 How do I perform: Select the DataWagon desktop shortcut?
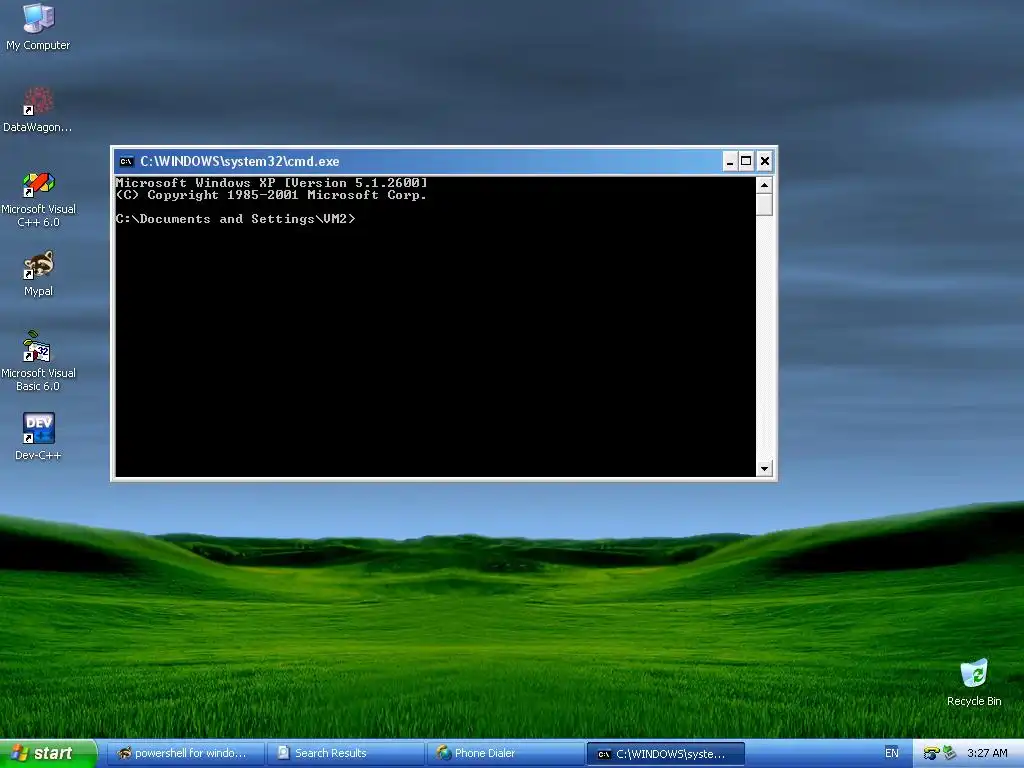[x=37, y=110]
